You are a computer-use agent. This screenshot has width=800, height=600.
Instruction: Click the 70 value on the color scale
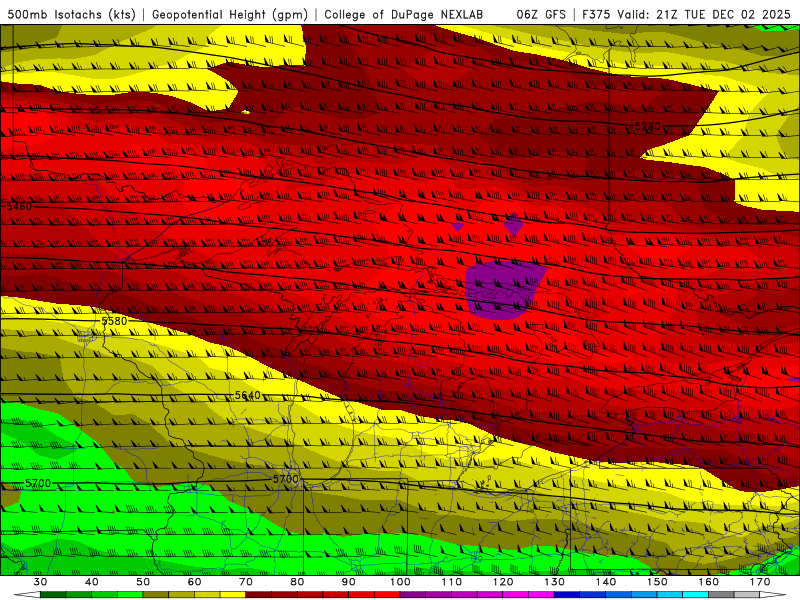coord(246,582)
